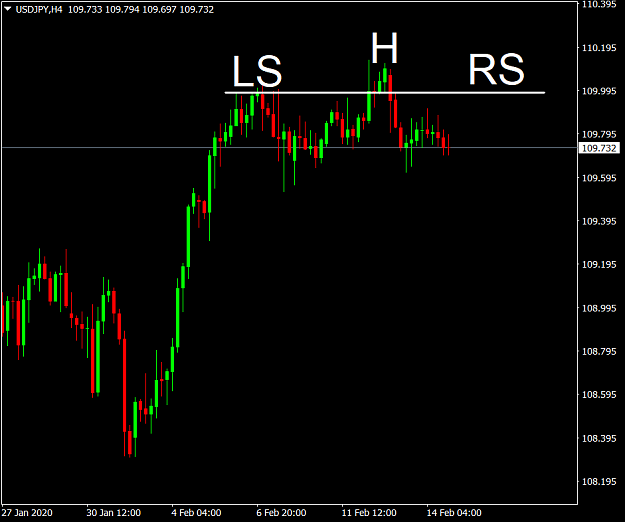Click the 11 Feb 12:00 time label
625x522 pixels.
pyautogui.click(x=369, y=512)
